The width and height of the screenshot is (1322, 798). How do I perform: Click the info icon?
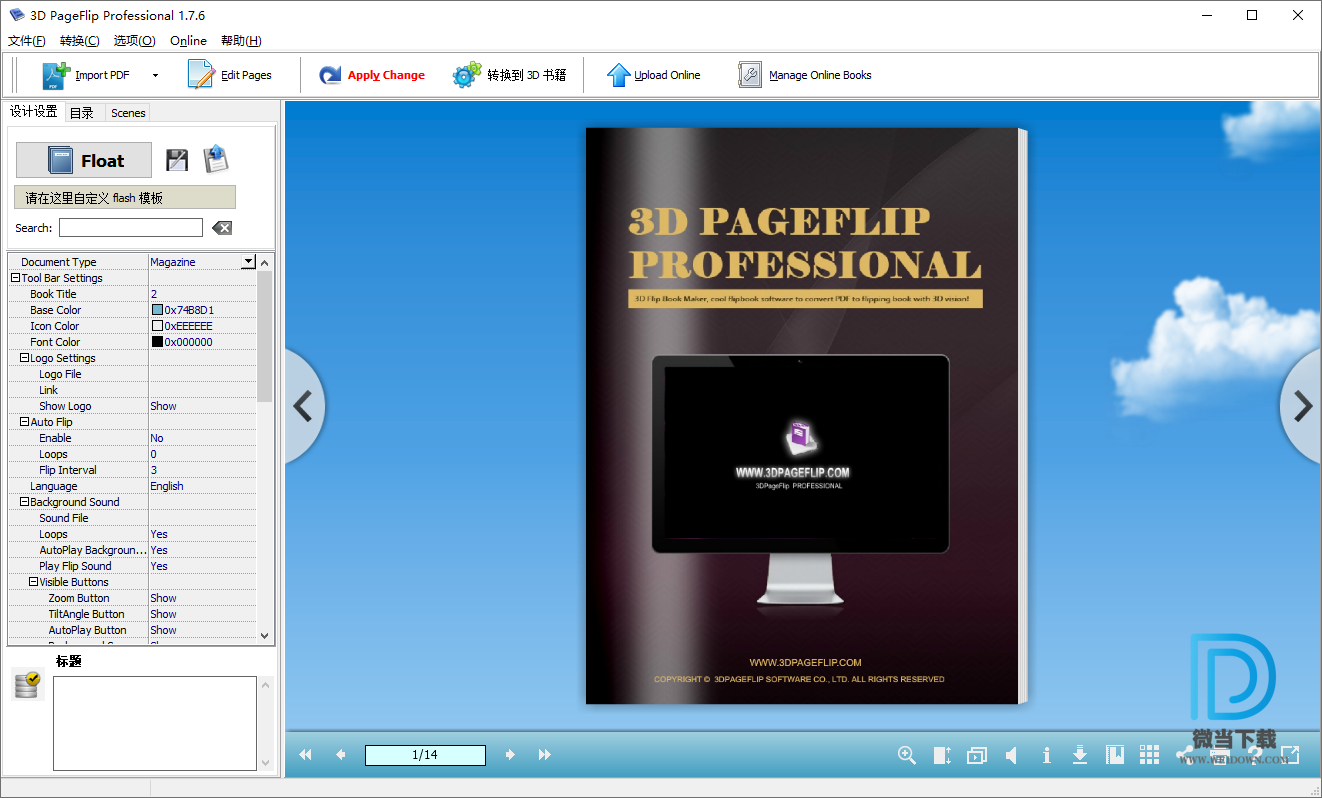click(1046, 755)
